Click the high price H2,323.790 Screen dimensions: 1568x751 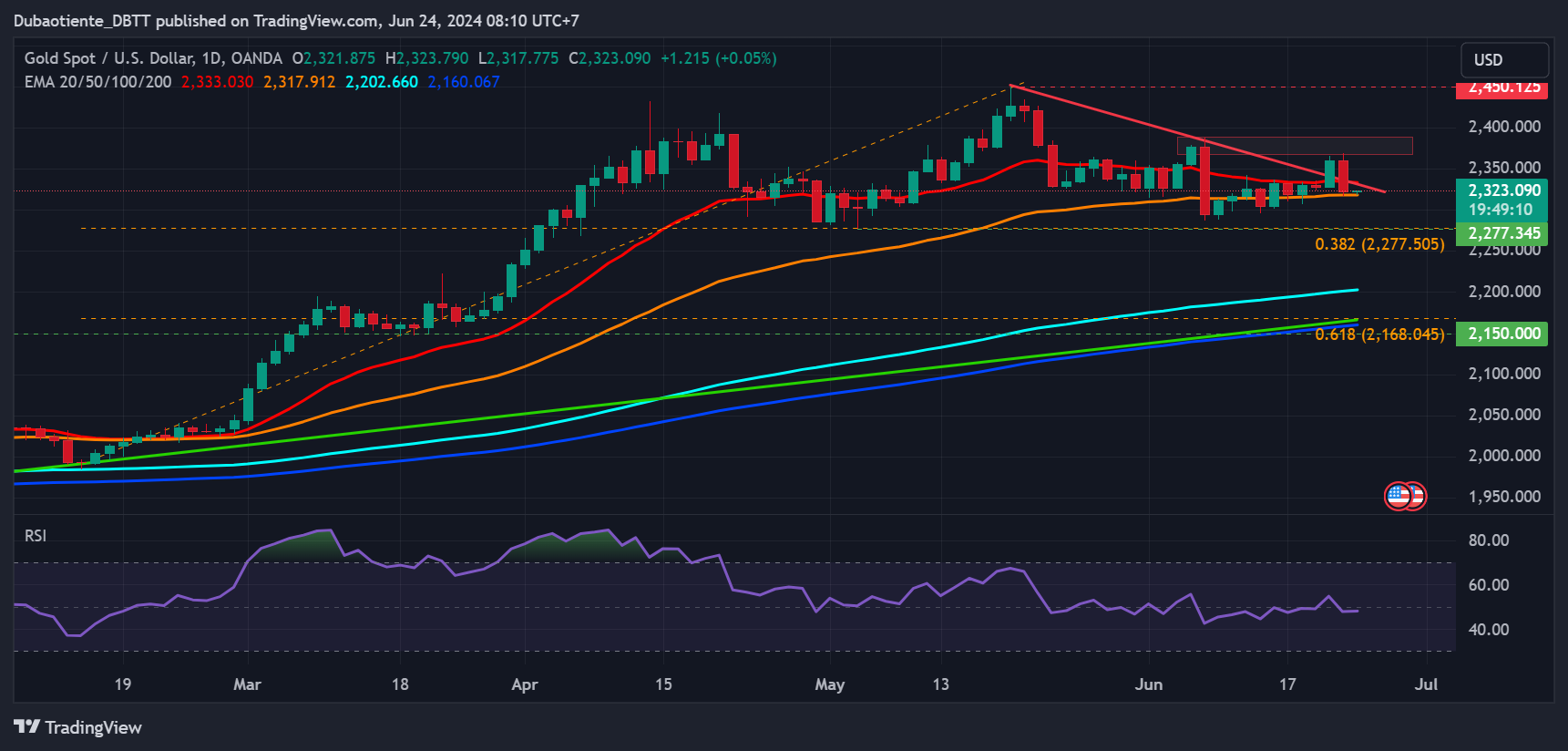coord(426,58)
